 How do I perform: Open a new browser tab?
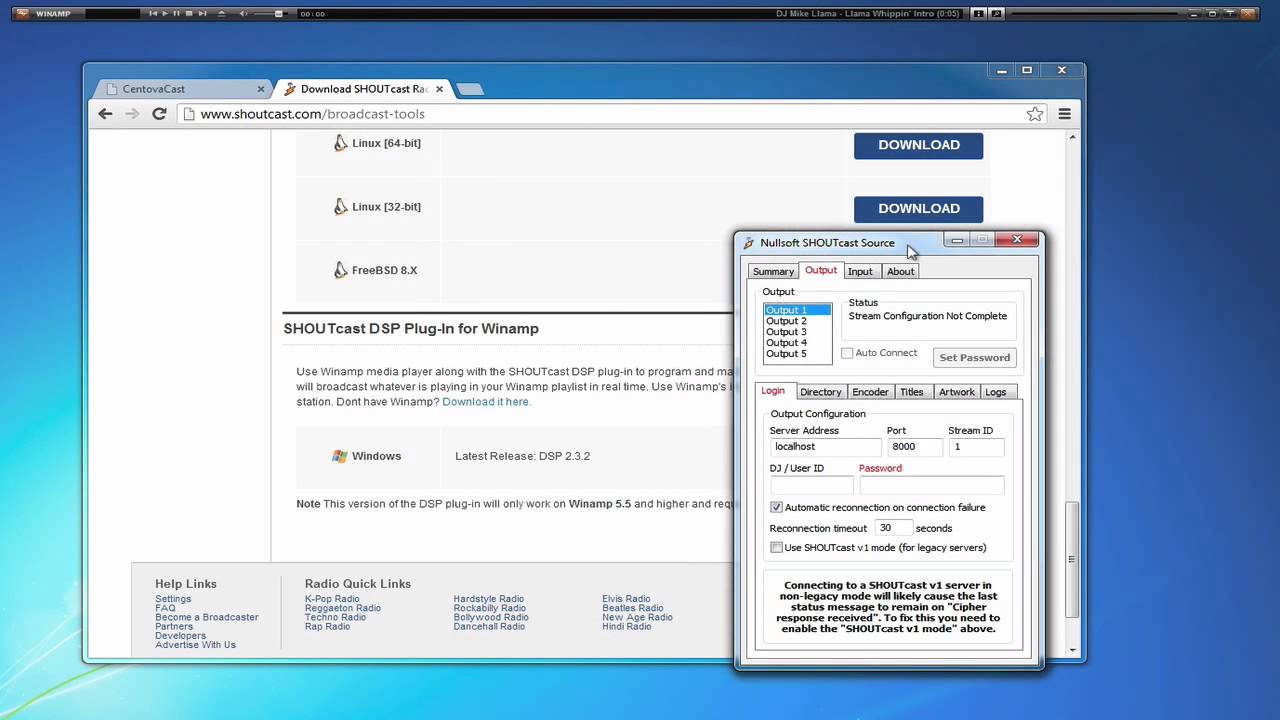pos(470,89)
